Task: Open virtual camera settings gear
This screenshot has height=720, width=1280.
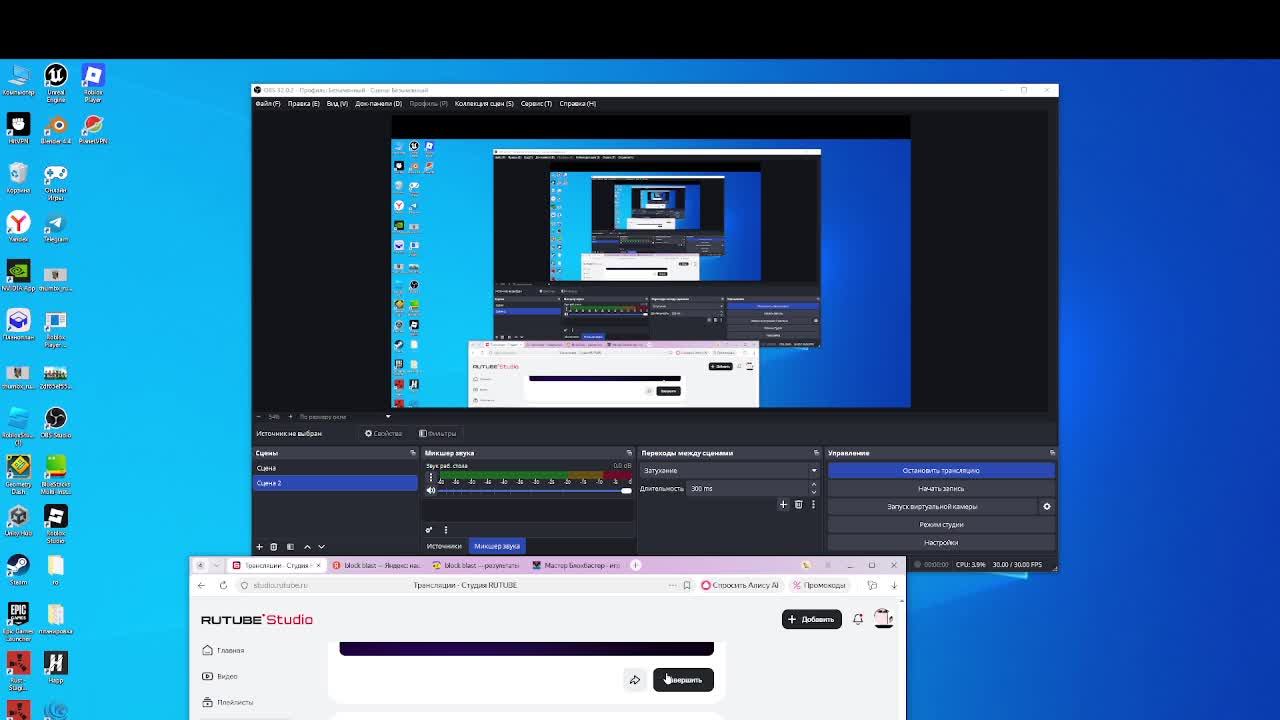Action: pos(1047,506)
